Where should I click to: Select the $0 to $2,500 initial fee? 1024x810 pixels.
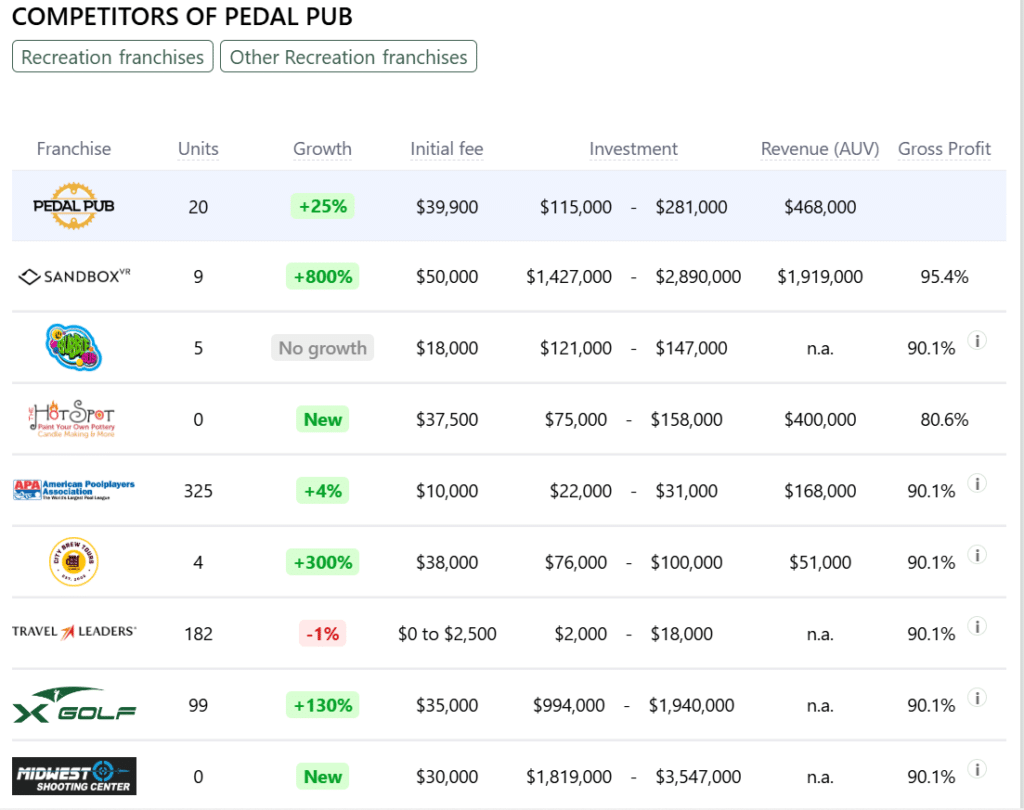[x=447, y=634]
